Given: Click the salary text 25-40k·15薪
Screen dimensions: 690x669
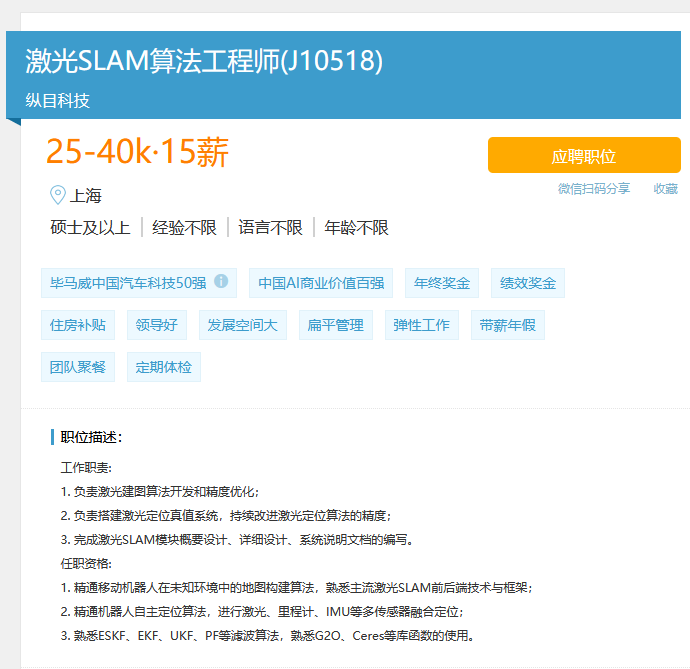Looking at the screenshot, I should (x=137, y=152).
